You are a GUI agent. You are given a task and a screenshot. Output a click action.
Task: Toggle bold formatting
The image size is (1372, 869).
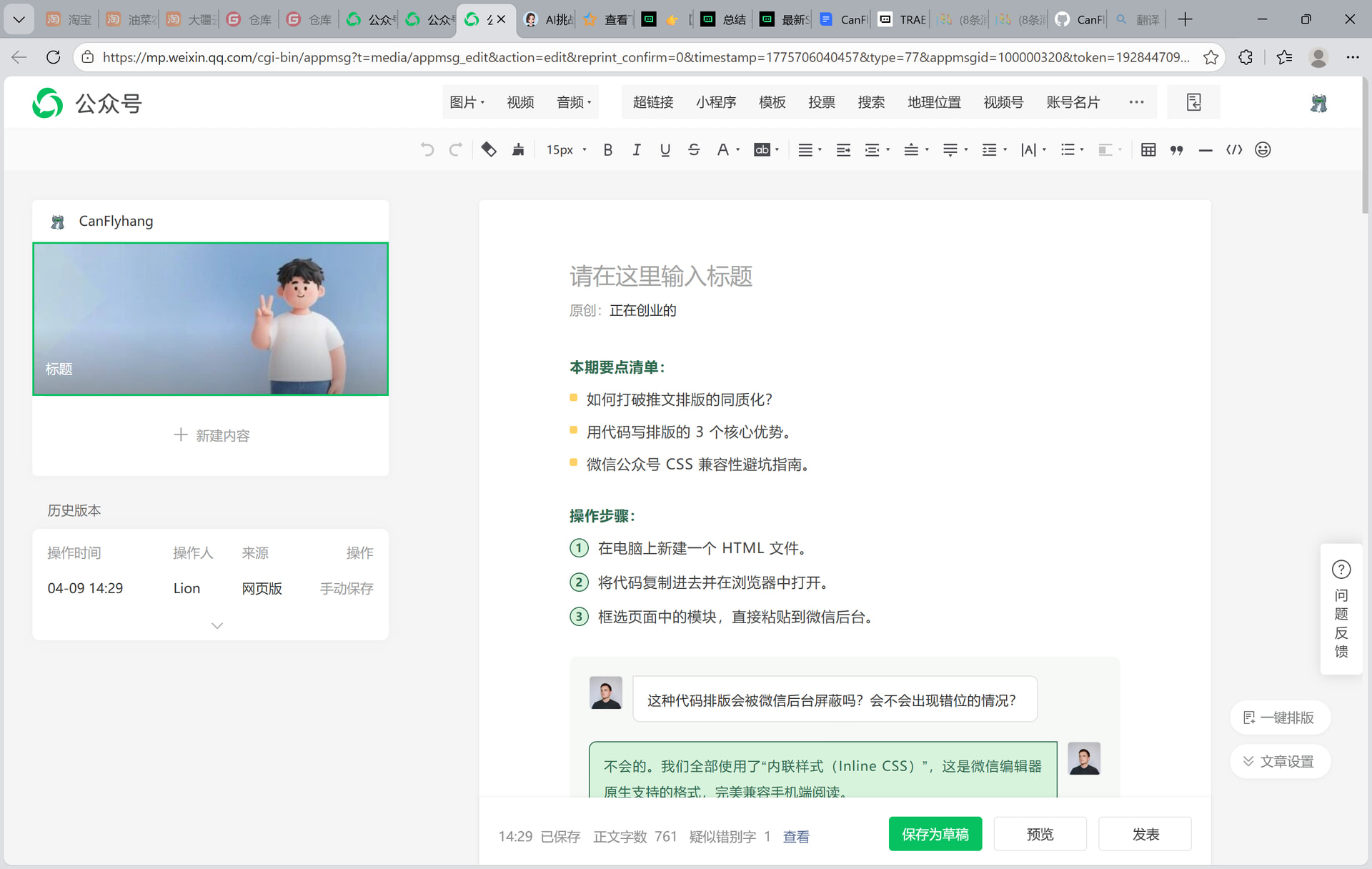click(x=607, y=149)
